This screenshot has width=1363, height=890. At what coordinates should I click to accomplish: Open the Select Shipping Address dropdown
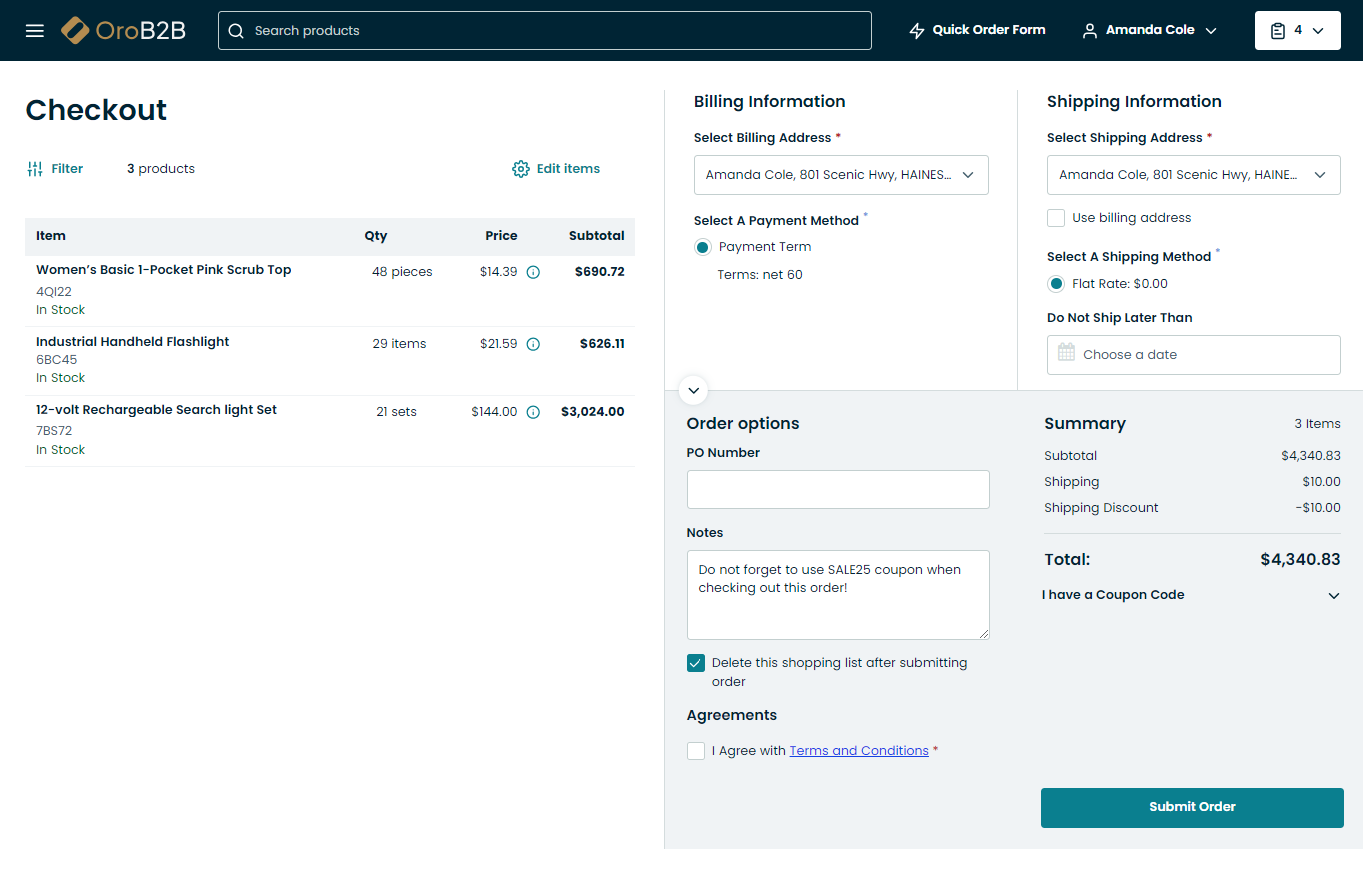[1193, 175]
